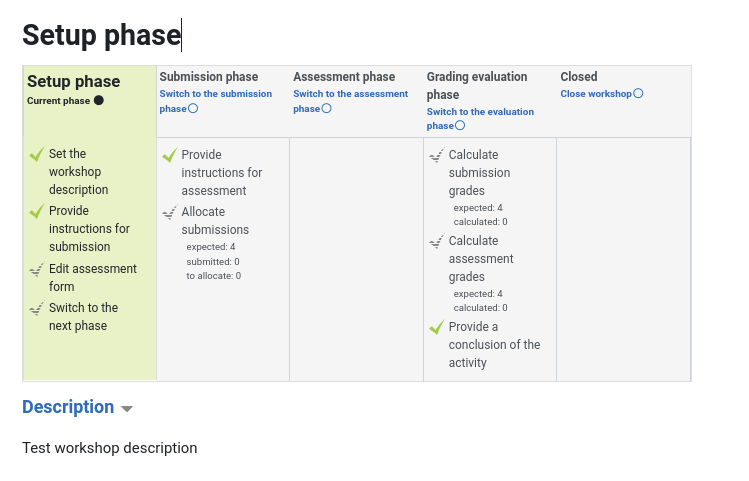
Task: Open Allocate submissions task
Action: pyautogui.click(x=215, y=221)
